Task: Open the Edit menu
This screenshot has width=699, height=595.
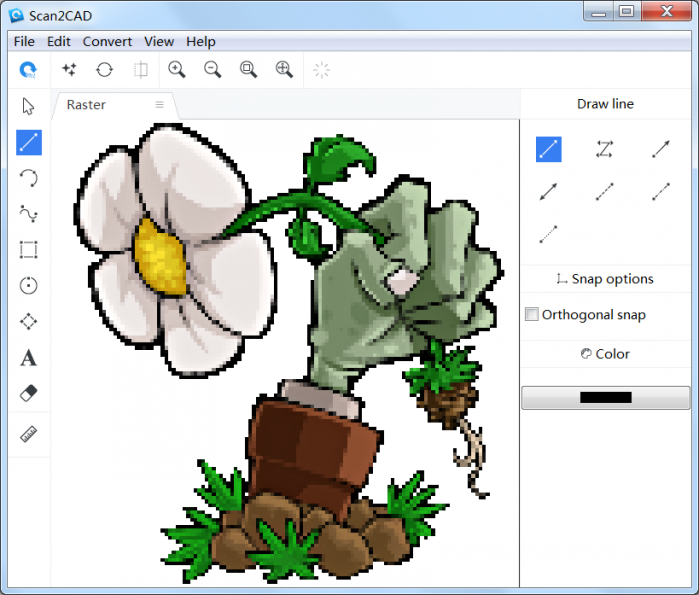Action: [x=59, y=41]
